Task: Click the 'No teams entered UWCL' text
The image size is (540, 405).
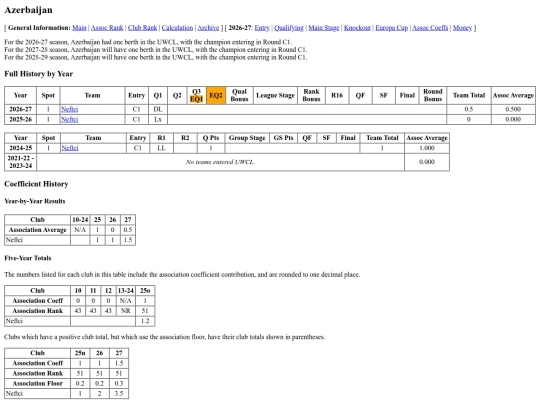Action: (x=220, y=162)
